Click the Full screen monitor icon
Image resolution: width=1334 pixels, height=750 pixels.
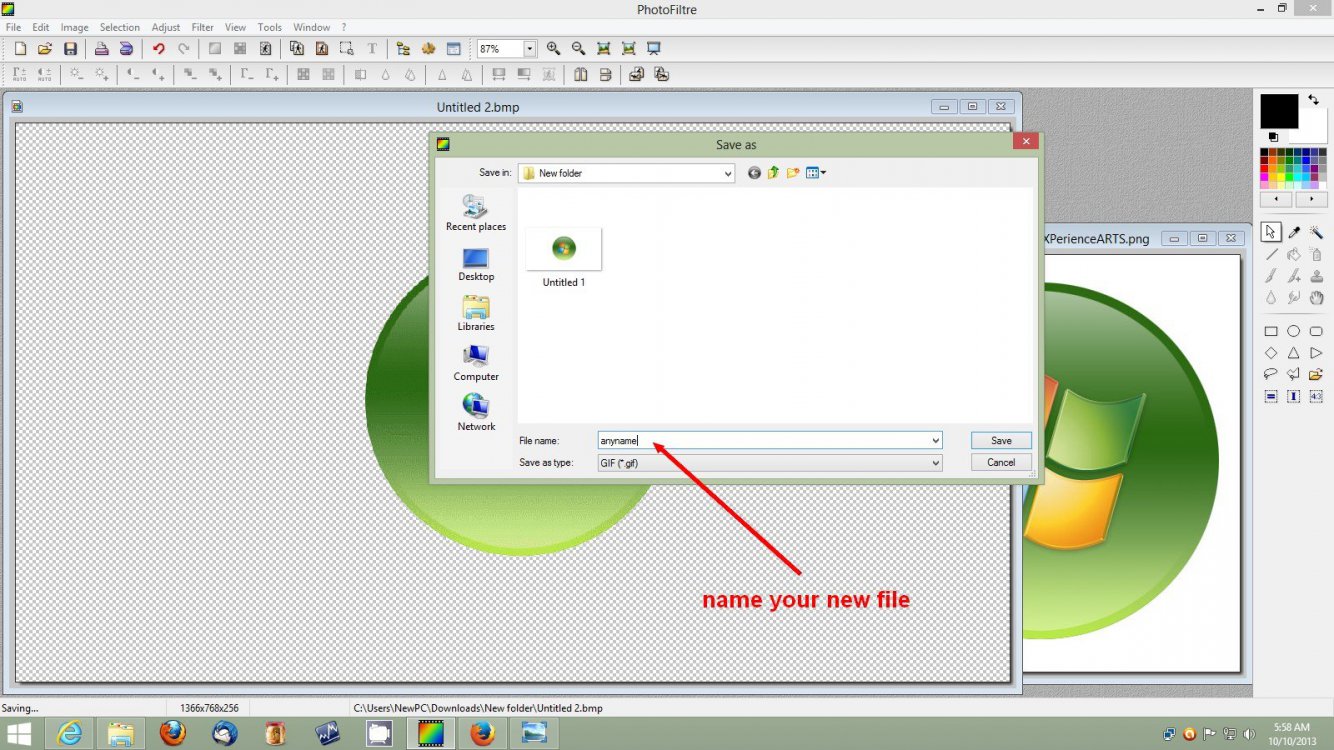point(654,48)
